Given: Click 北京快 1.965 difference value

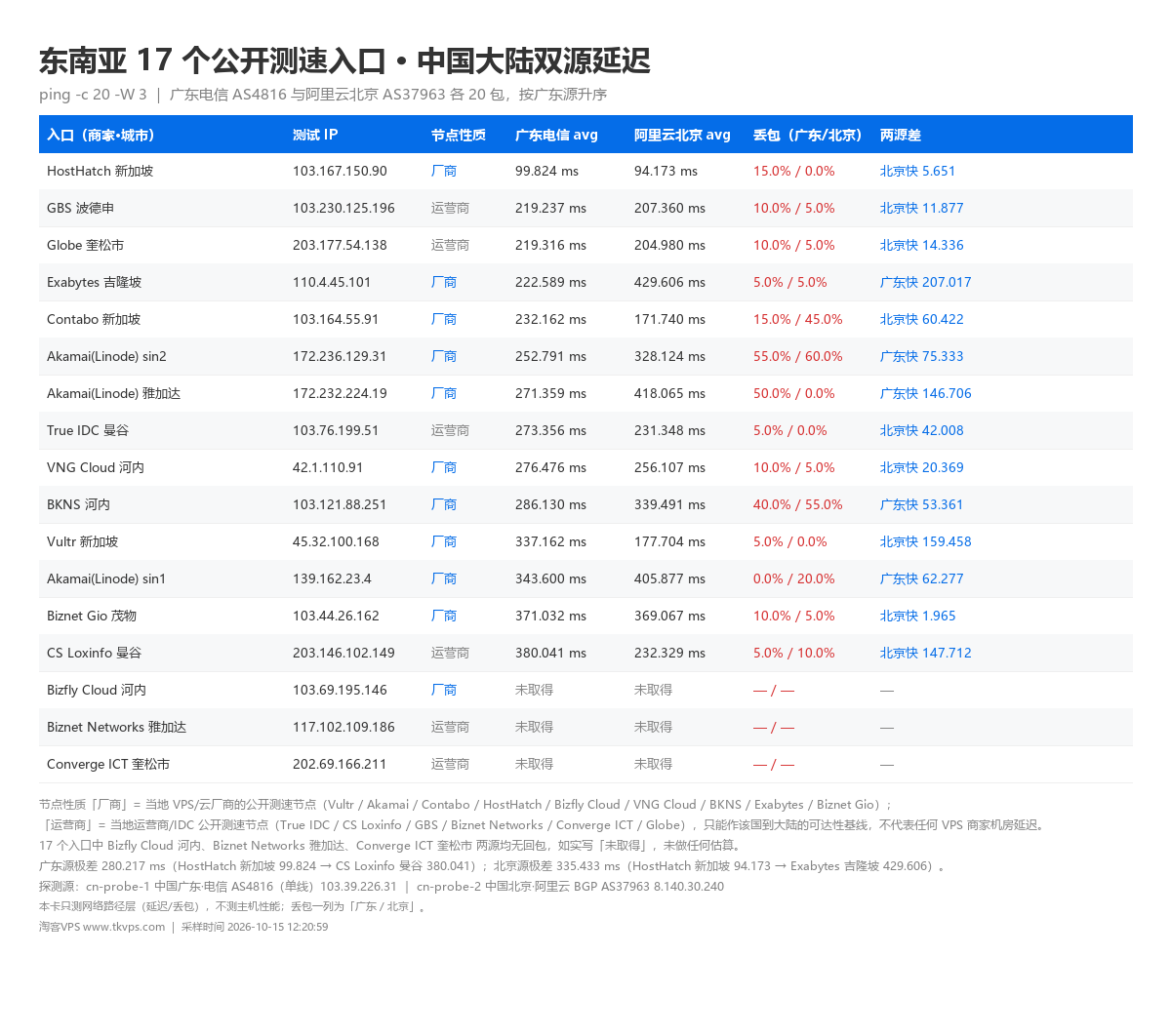Looking at the screenshot, I should click(x=917, y=616).
